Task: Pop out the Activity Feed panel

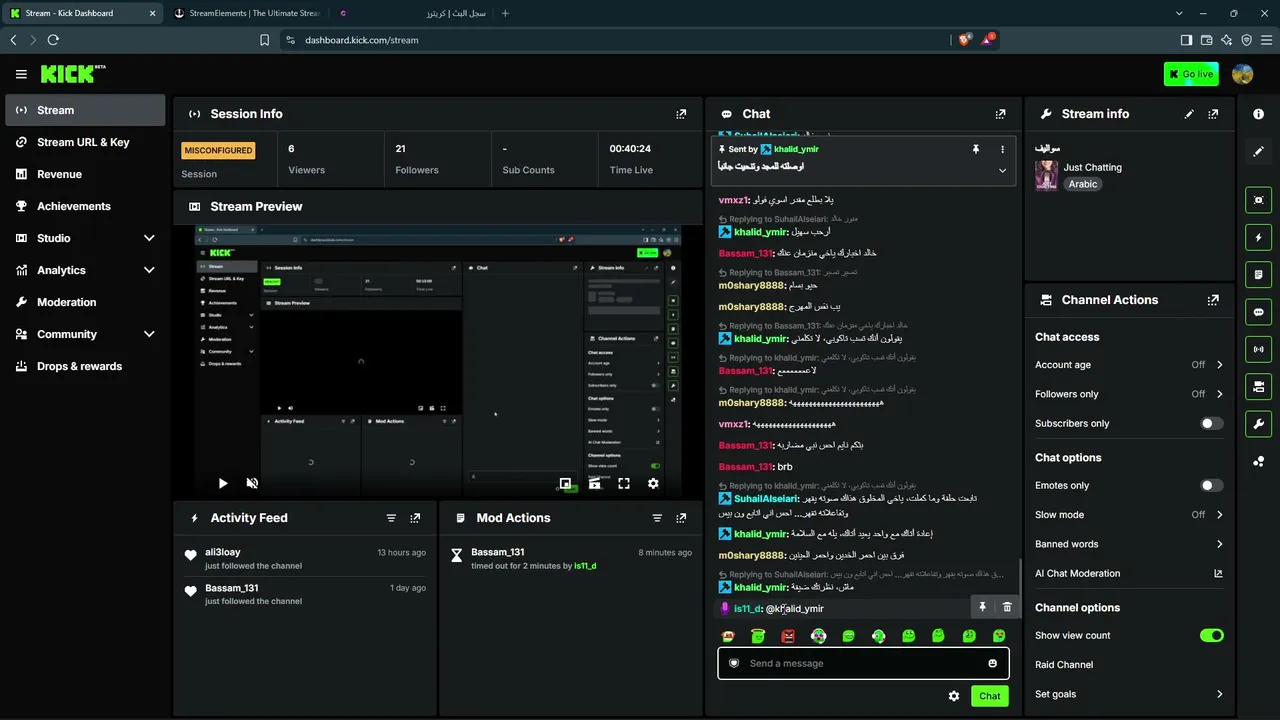Action: tap(415, 518)
